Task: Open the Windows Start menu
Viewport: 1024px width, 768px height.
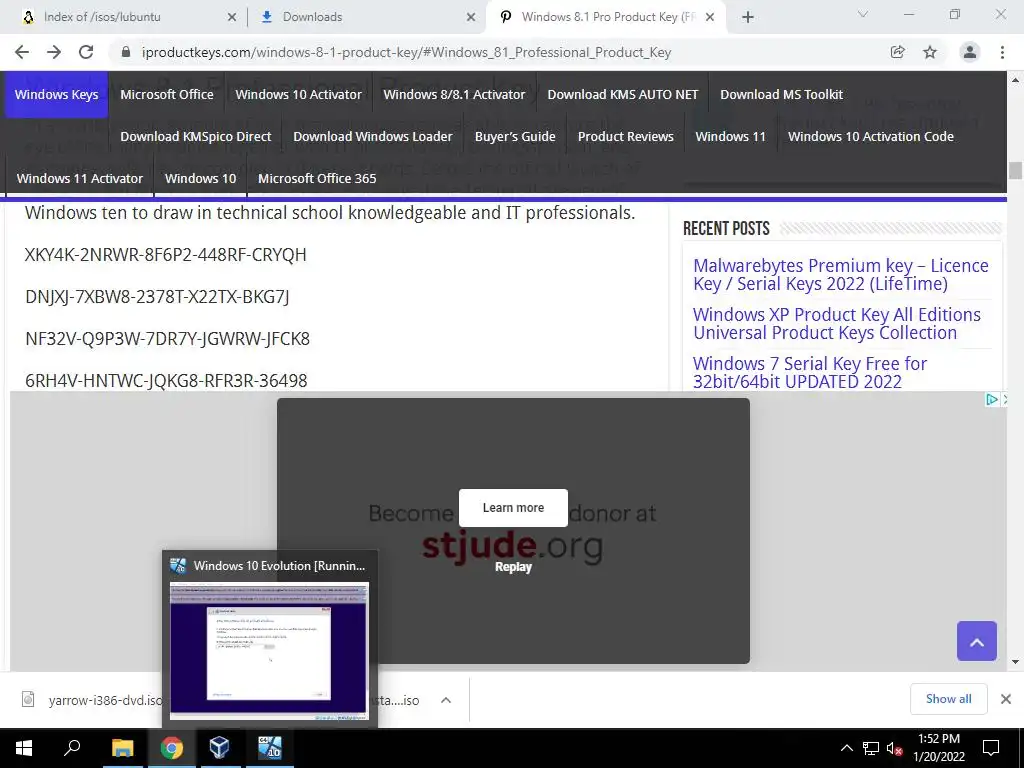Action: [x=24, y=748]
